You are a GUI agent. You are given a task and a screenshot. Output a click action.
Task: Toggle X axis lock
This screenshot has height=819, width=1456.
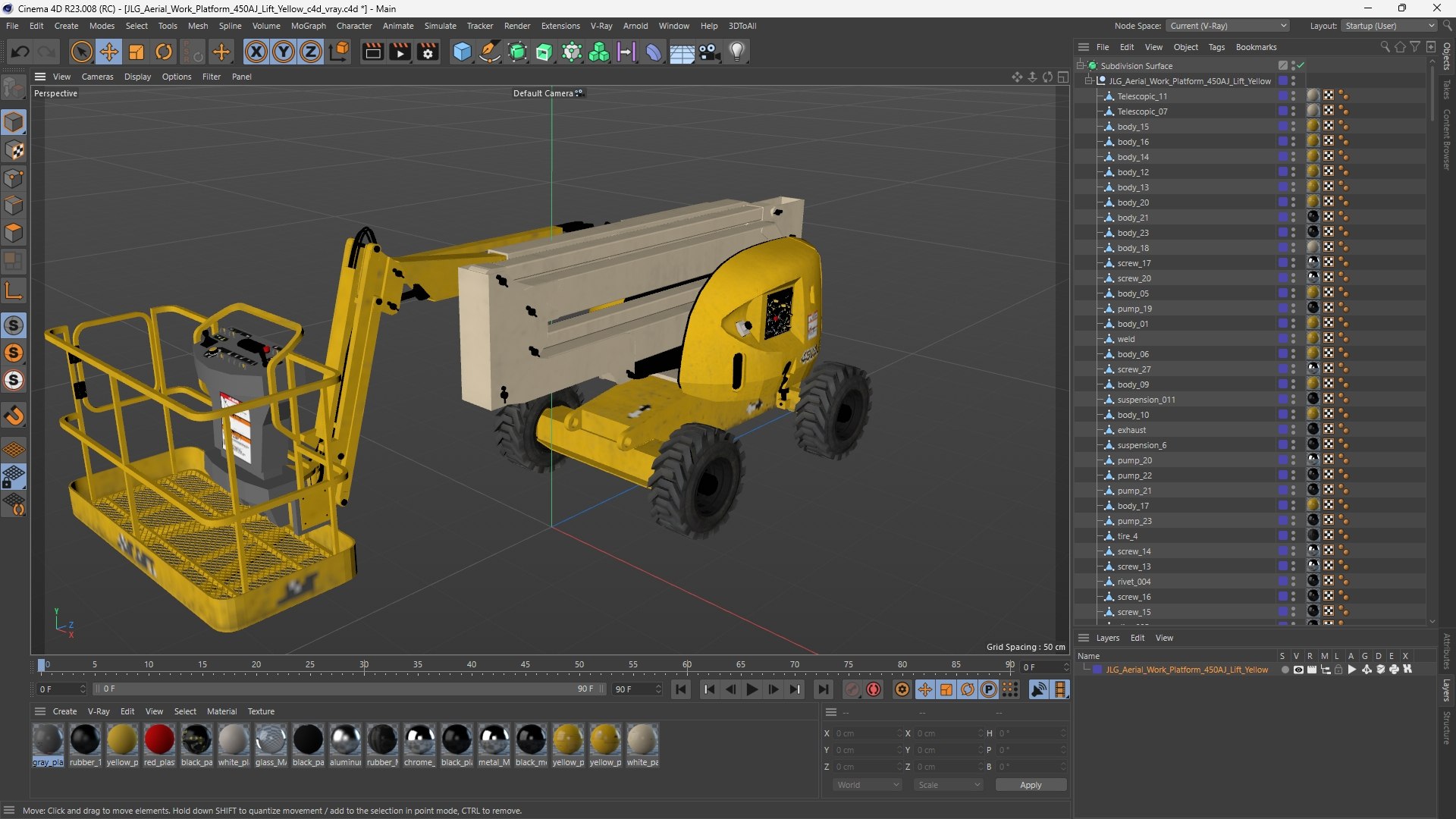[256, 52]
